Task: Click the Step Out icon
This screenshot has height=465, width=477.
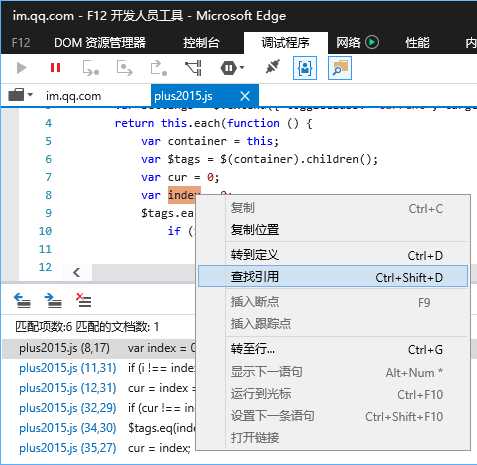Action: 158,68
